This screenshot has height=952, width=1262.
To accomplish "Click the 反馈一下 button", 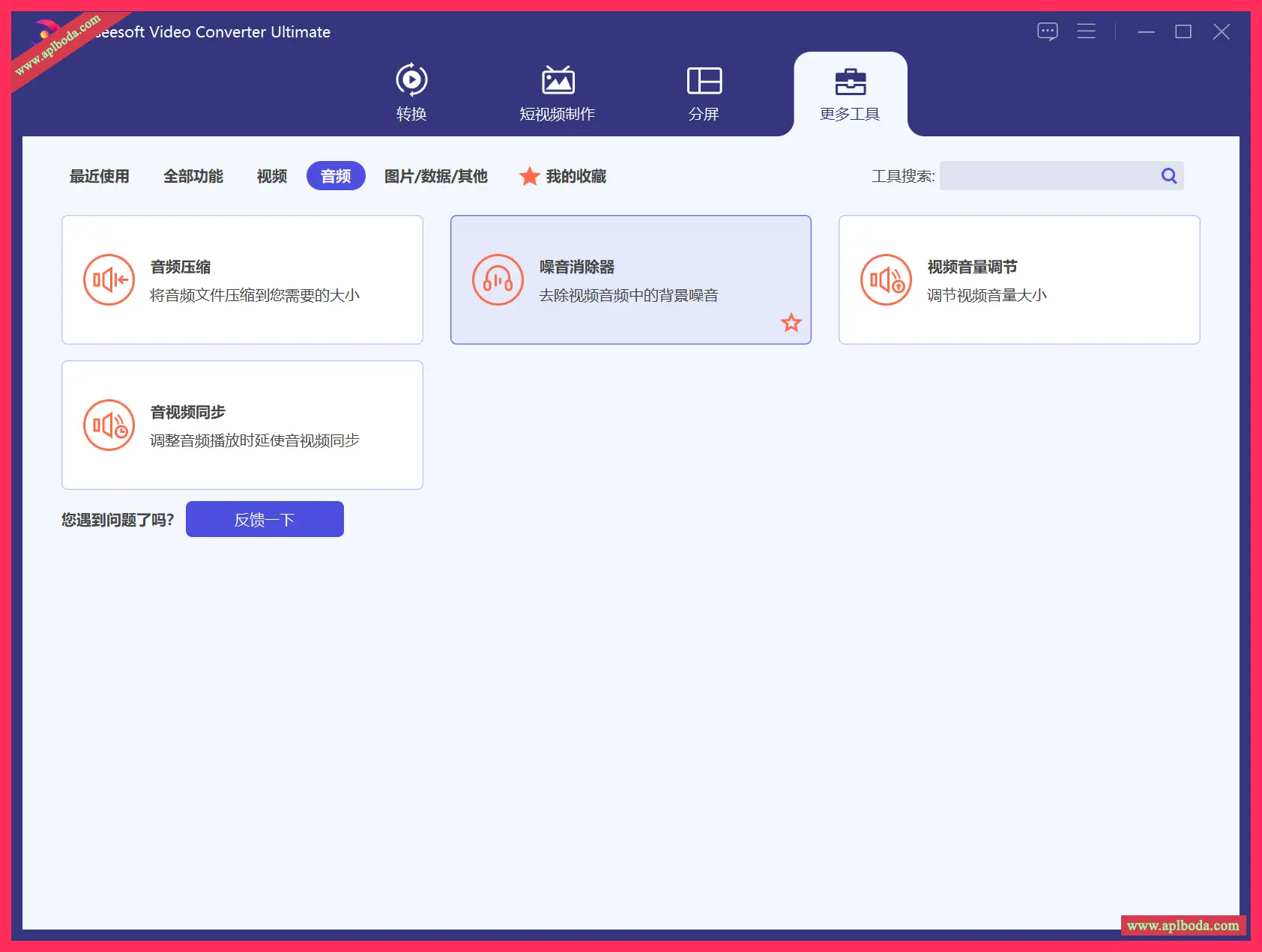I will pos(265,519).
